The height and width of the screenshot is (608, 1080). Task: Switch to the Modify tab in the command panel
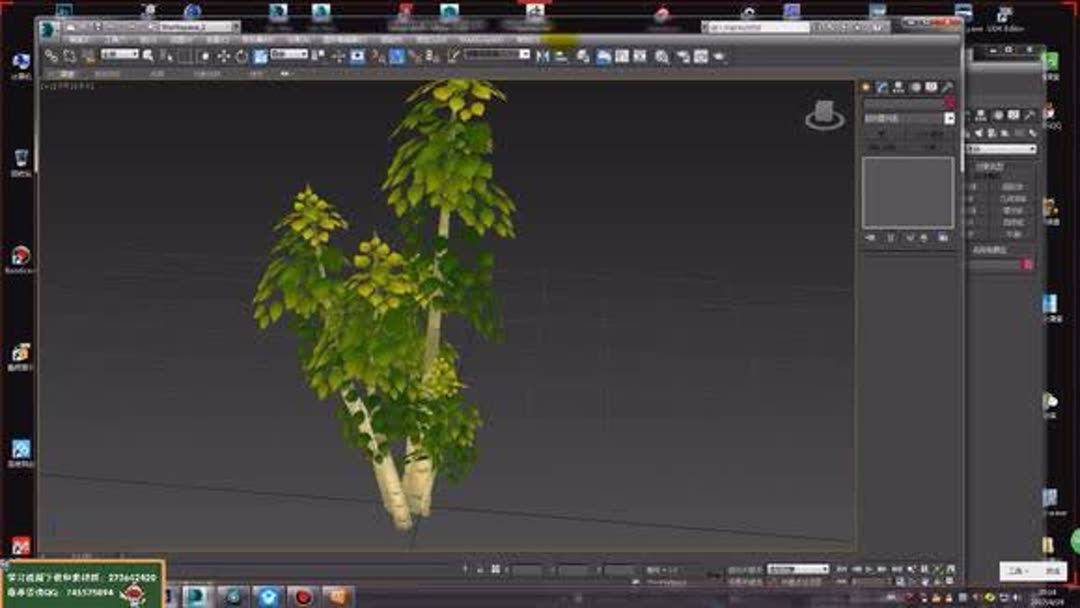881,86
